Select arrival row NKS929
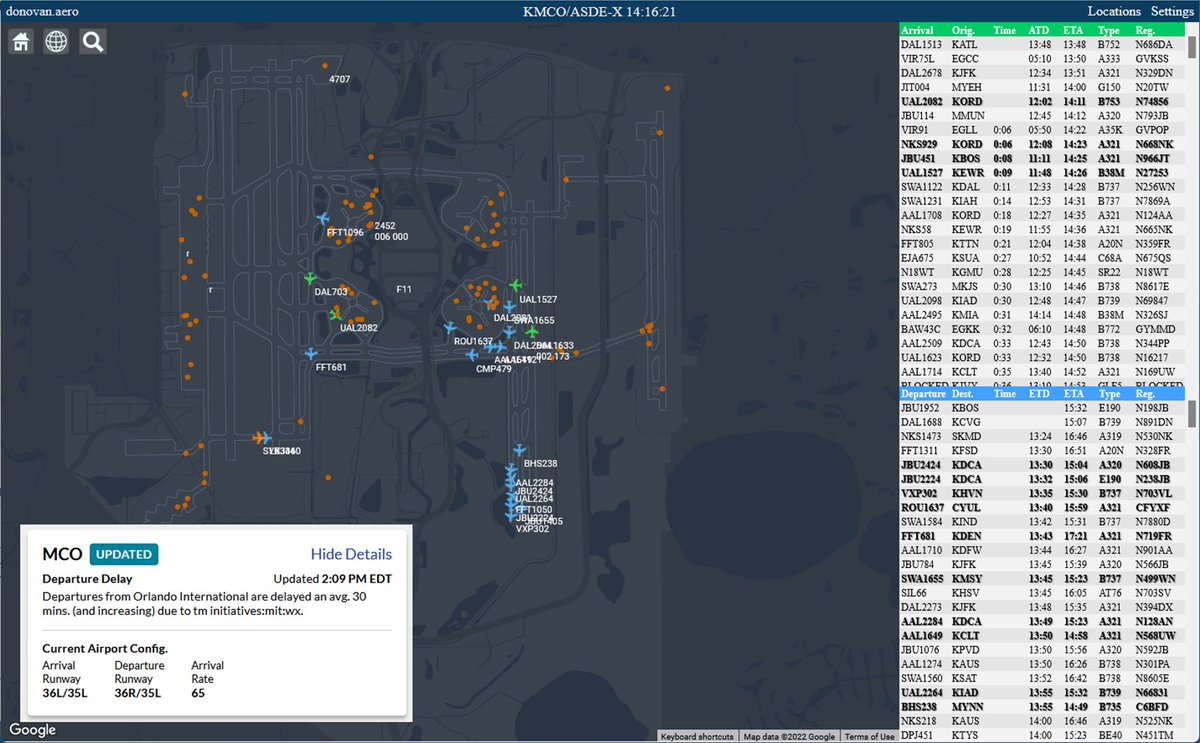Image resolution: width=1200 pixels, height=743 pixels. (x=1043, y=144)
